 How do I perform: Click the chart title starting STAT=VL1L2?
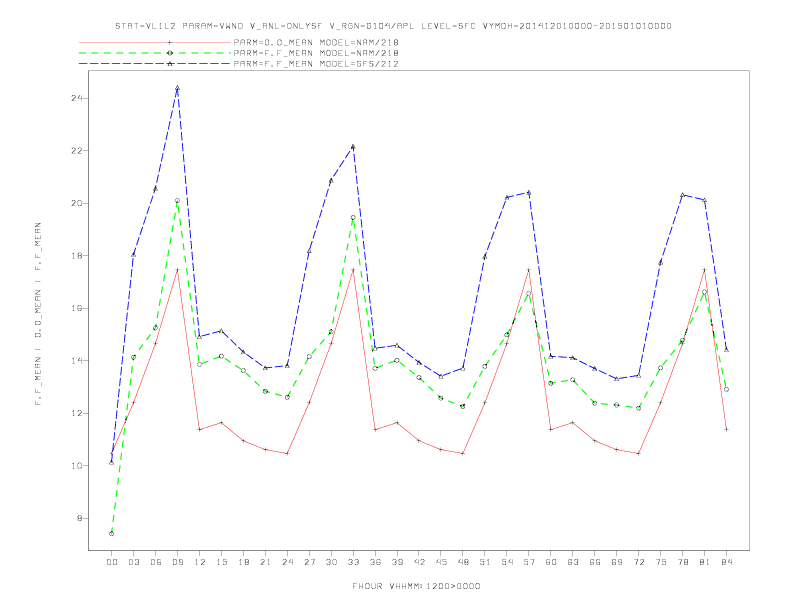[x=393, y=26]
